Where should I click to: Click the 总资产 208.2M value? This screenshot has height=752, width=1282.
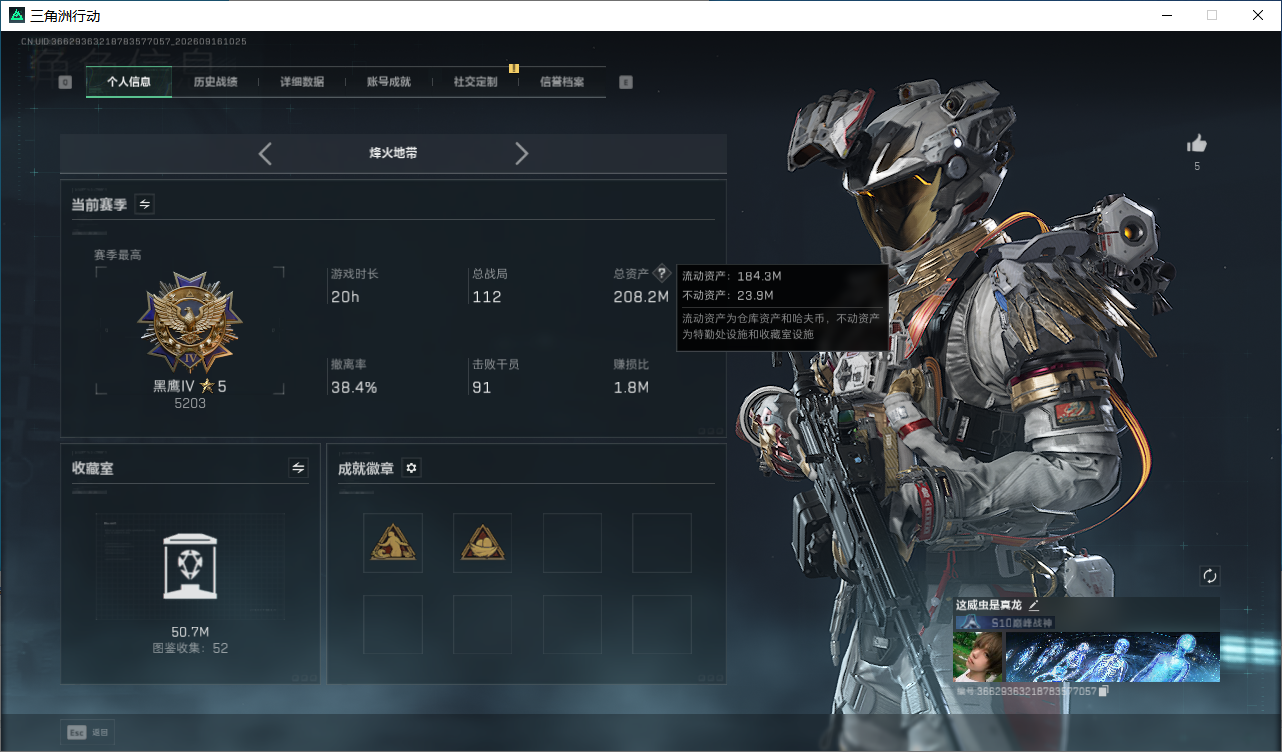tap(641, 297)
